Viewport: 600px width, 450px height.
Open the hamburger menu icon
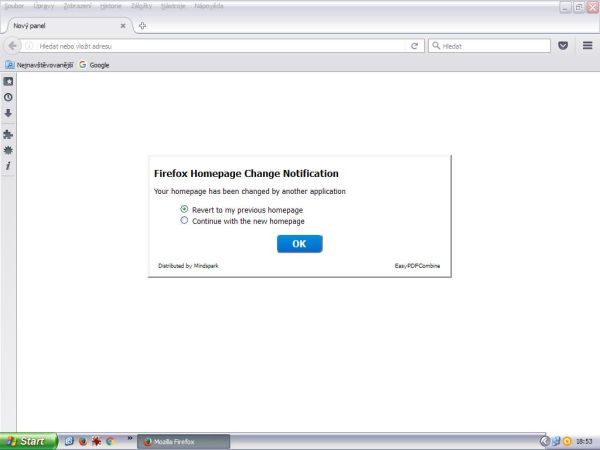[588, 46]
